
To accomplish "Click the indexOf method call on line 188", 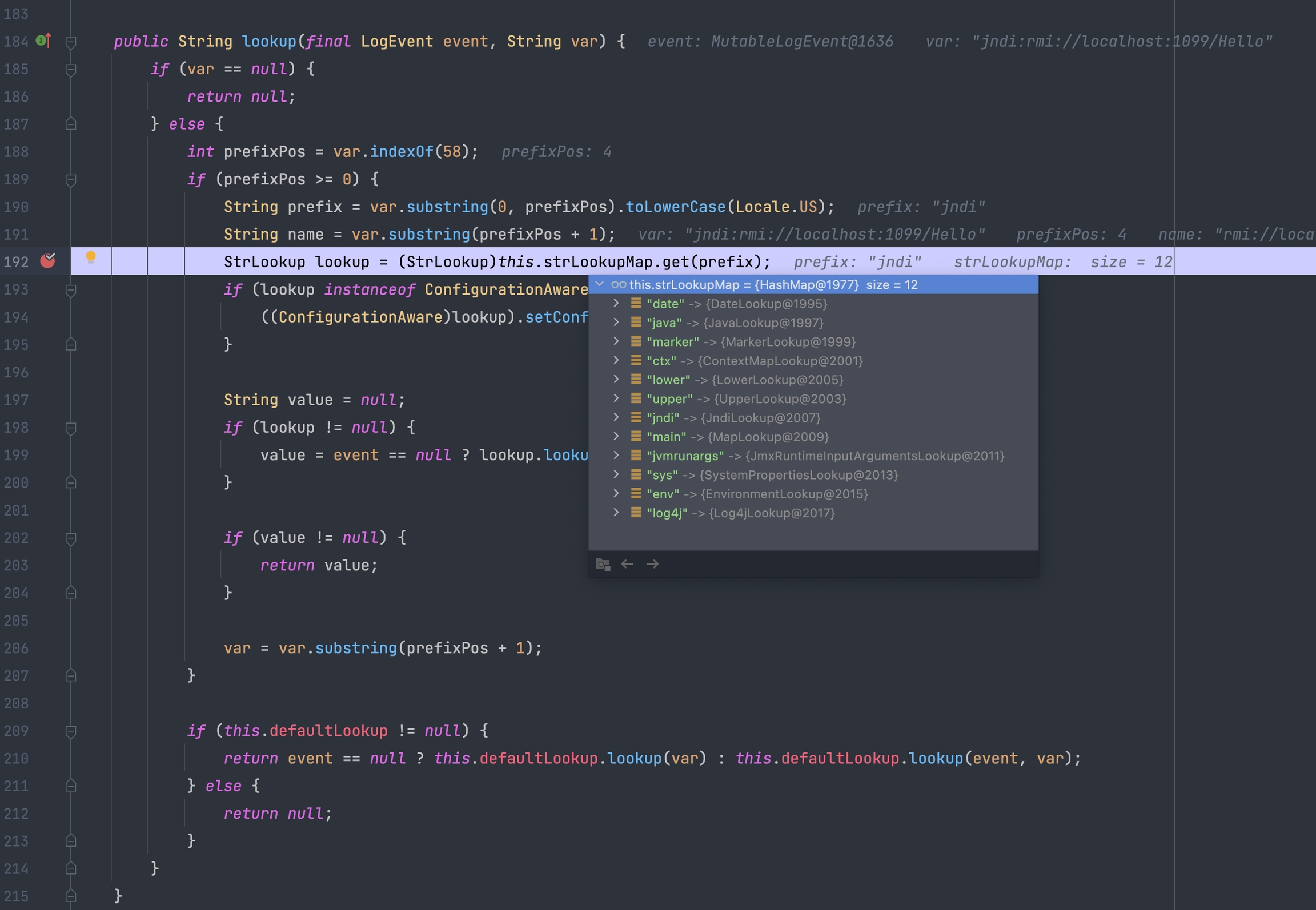I will pyautogui.click(x=402, y=152).
